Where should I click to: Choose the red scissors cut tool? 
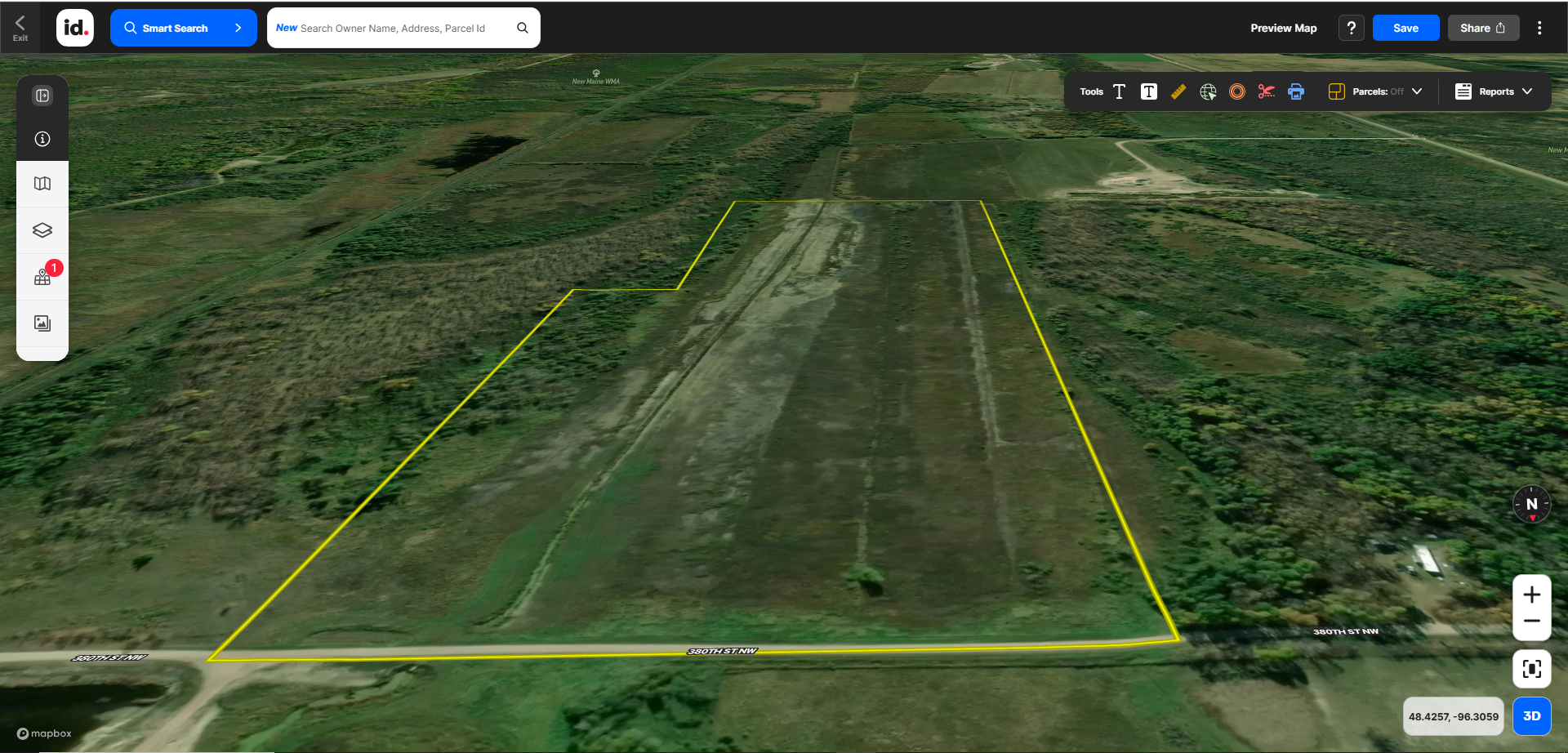[x=1266, y=91]
